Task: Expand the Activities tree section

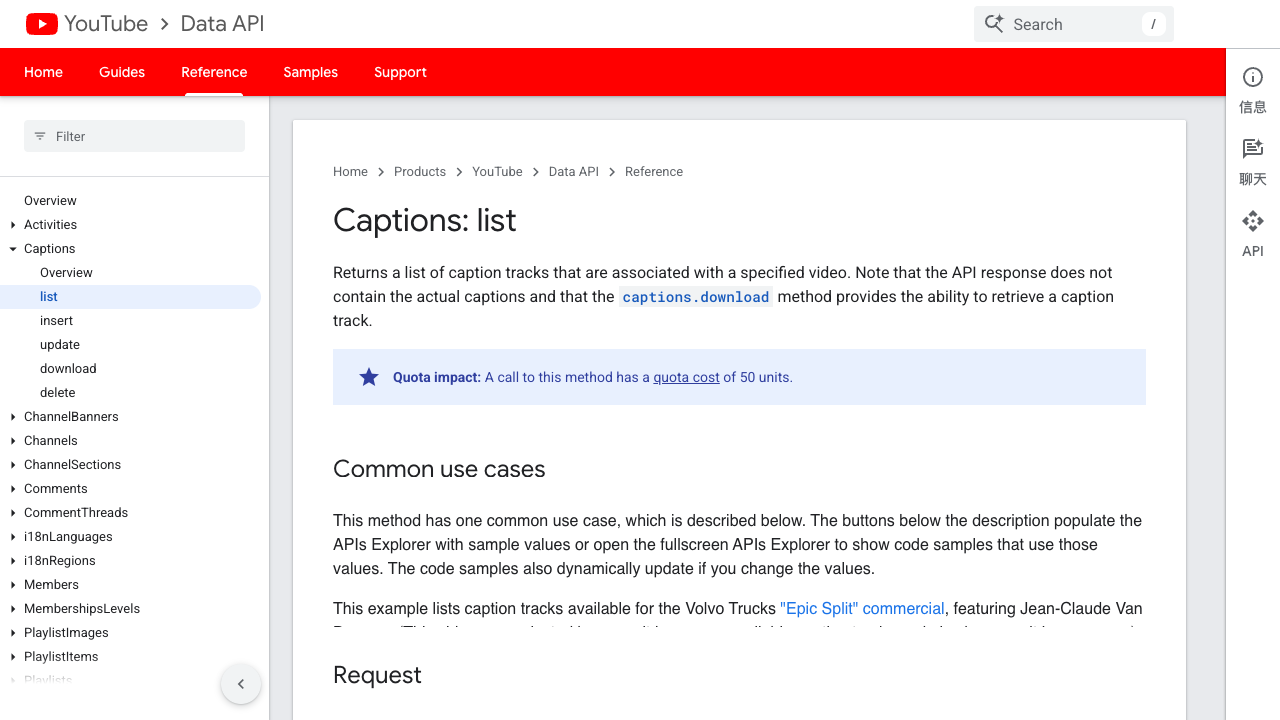Action: pos(13,225)
